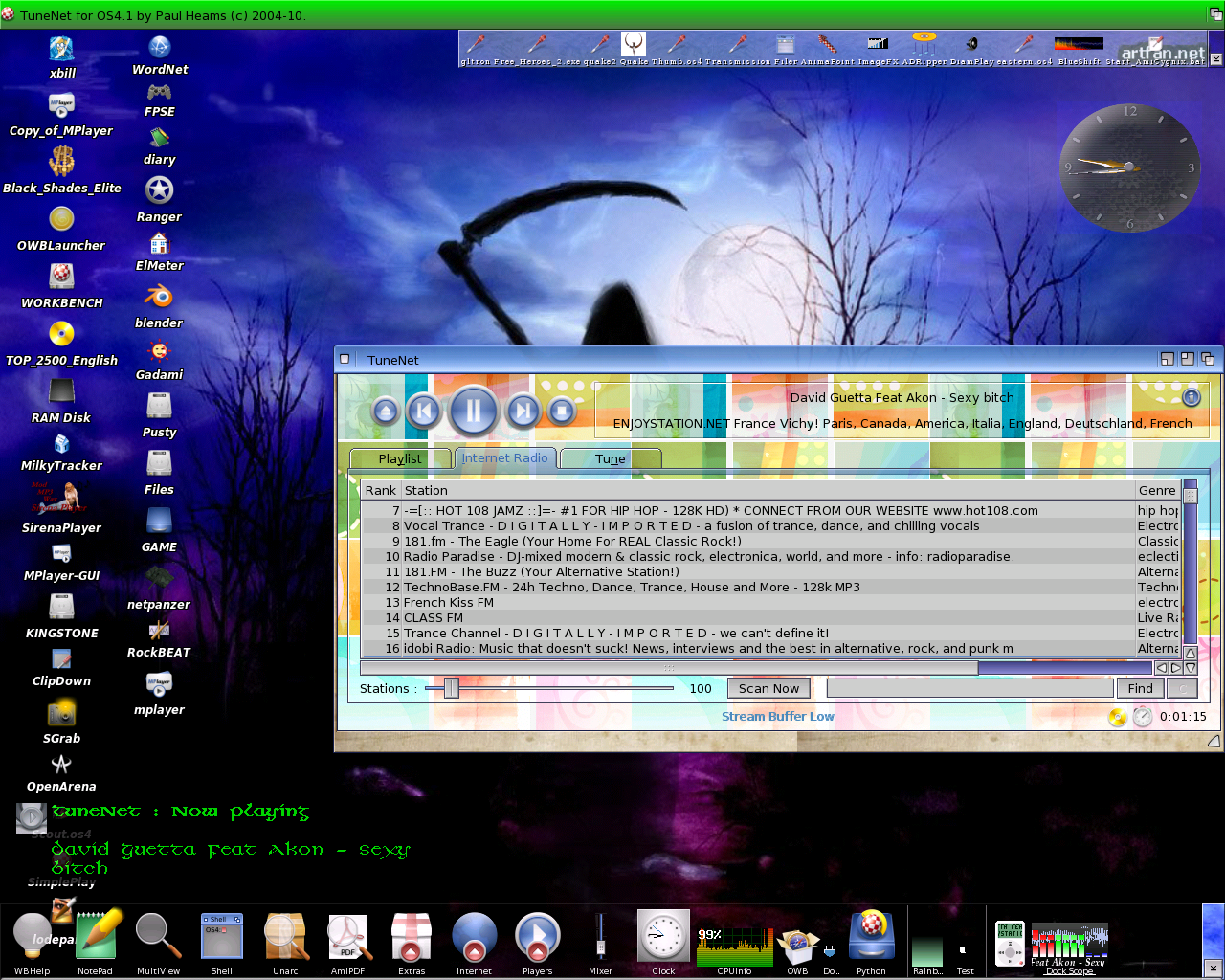The width and height of the screenshot is (1225, 980).
Task: Stop playback in TuneNet
Action: [x=562, y=412]
